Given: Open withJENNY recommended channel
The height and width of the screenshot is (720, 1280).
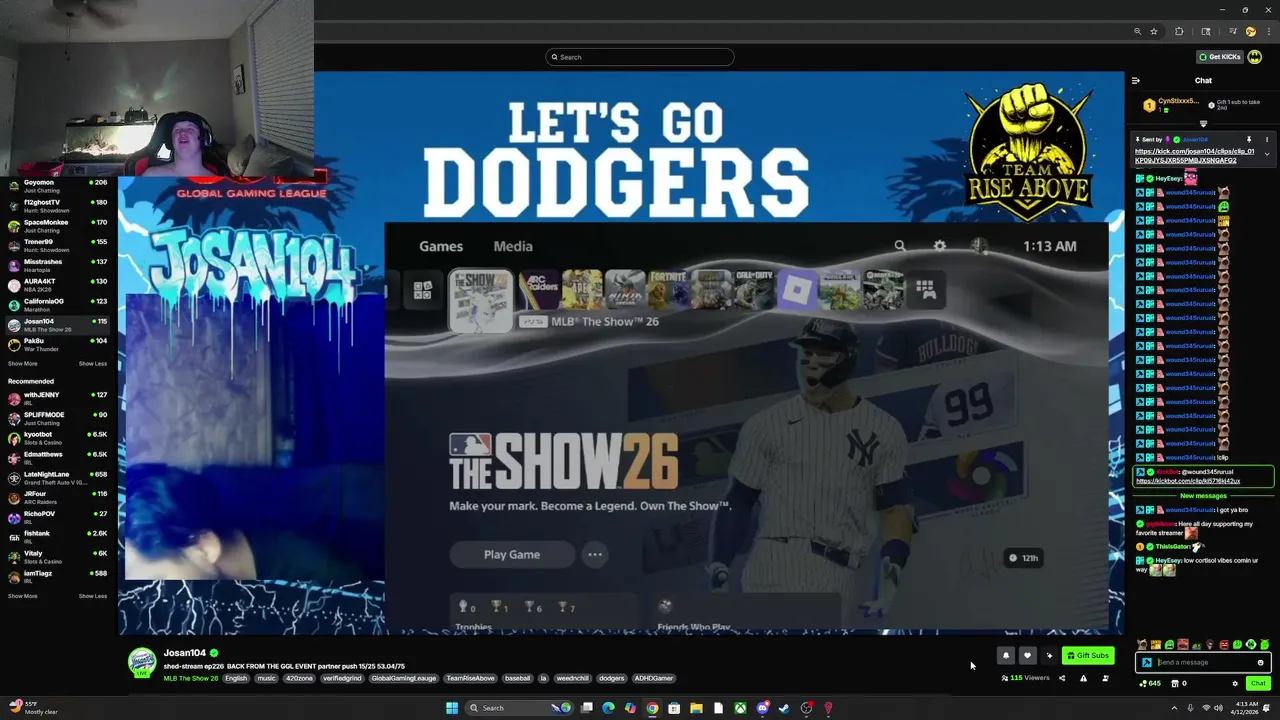Looking at the screenshot, I should pyautogui.click(x=57, y=399).
